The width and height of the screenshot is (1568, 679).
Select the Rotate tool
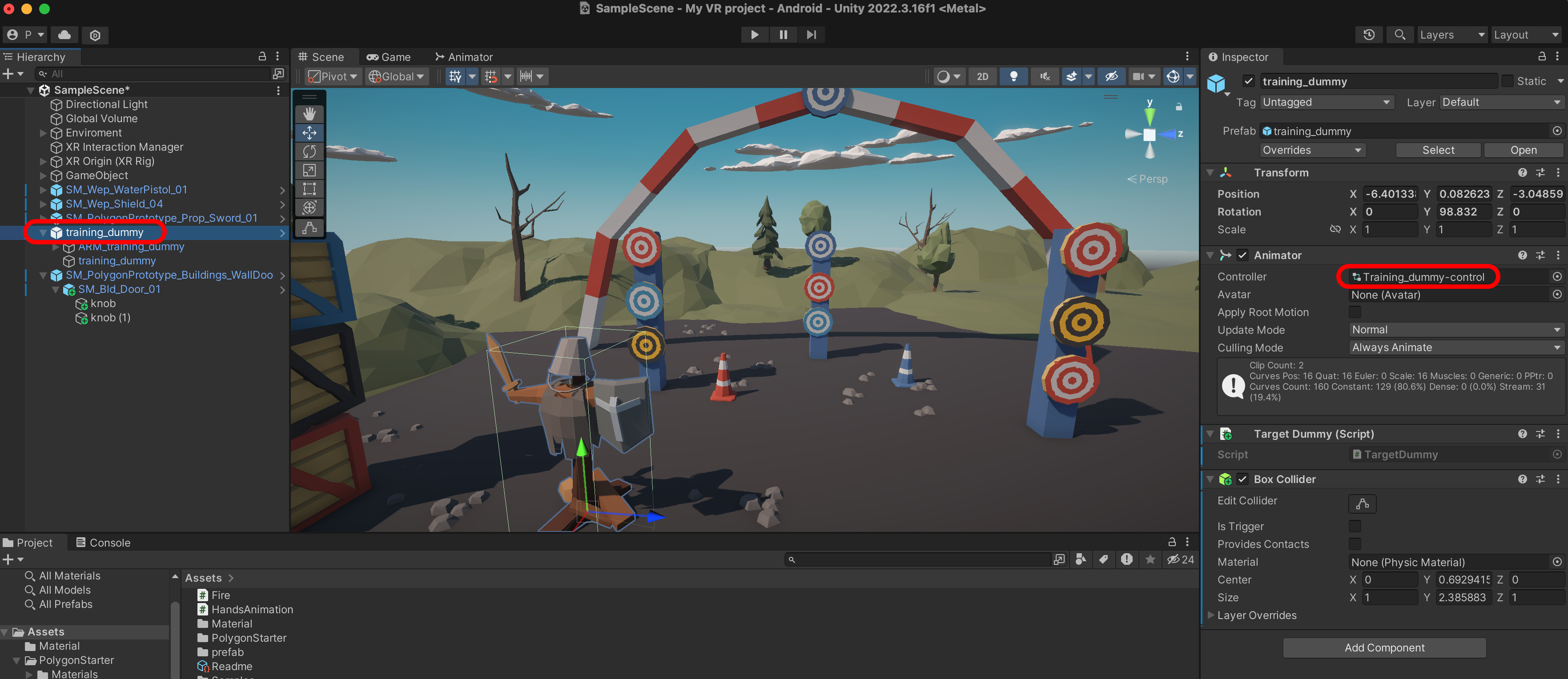point(309,152)
